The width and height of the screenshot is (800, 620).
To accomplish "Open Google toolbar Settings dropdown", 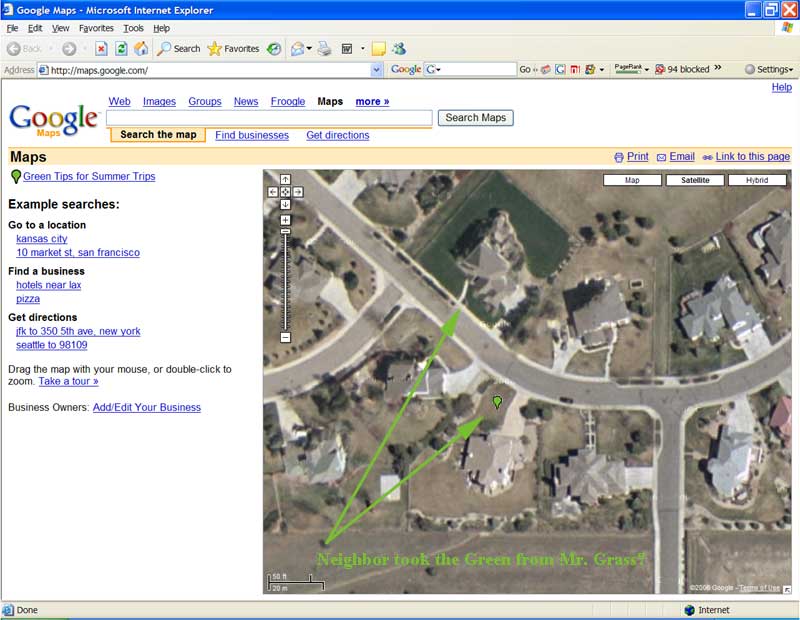I will click(x=769, y=69).
